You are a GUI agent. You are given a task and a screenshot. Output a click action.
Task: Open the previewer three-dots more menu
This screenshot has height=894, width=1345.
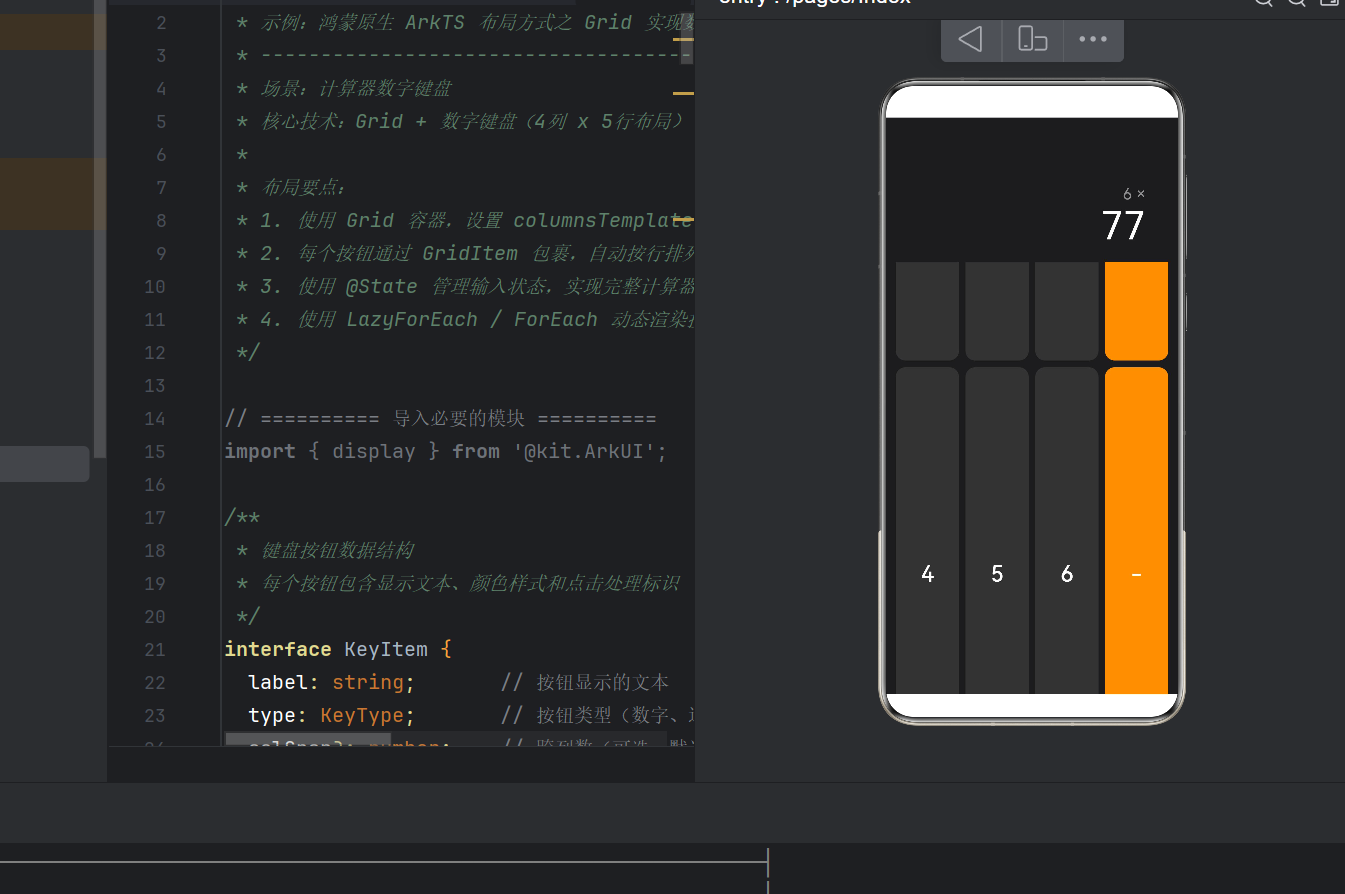coord(1093,39)
